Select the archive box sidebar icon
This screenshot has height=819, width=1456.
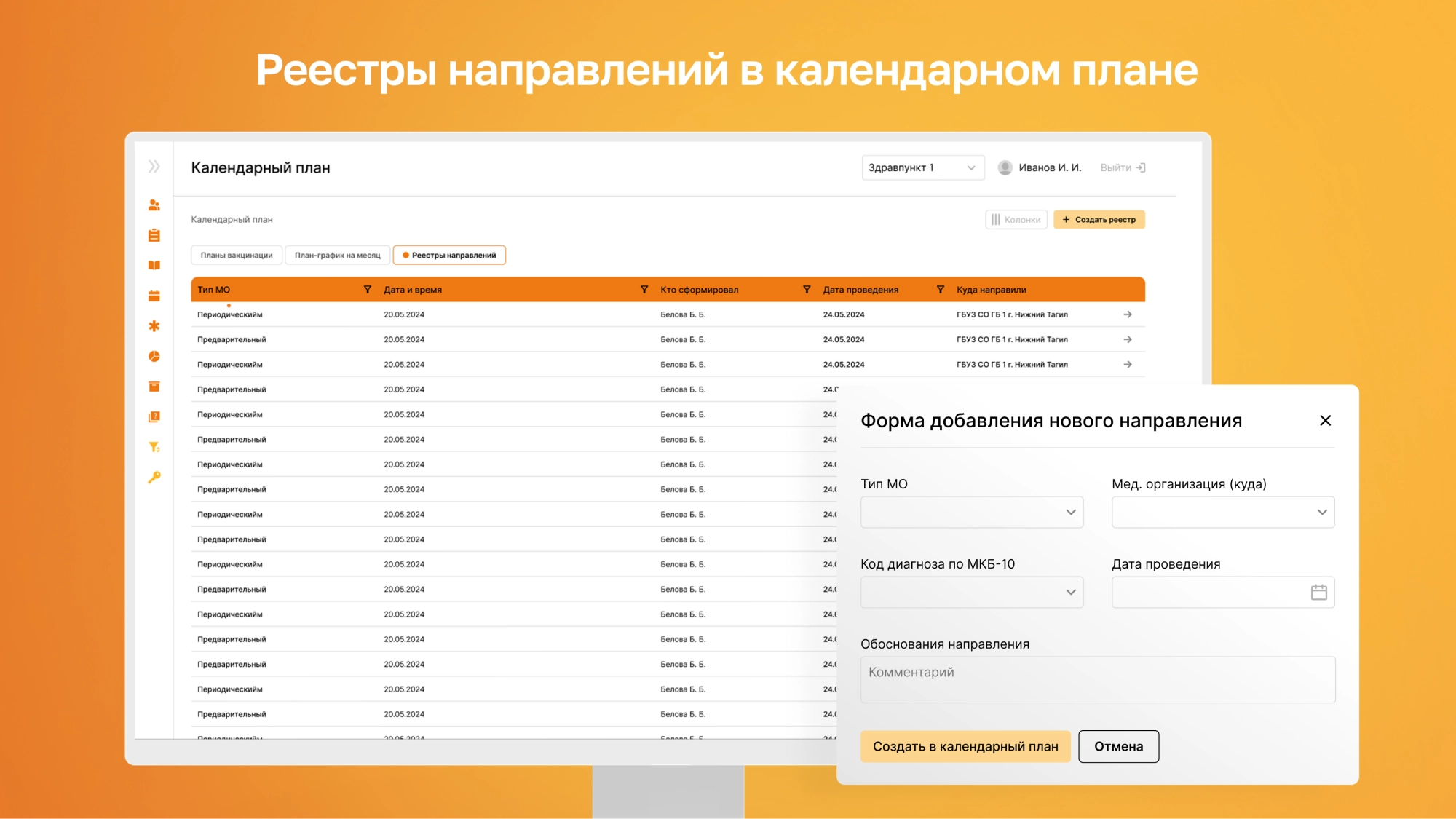(154, 387)
